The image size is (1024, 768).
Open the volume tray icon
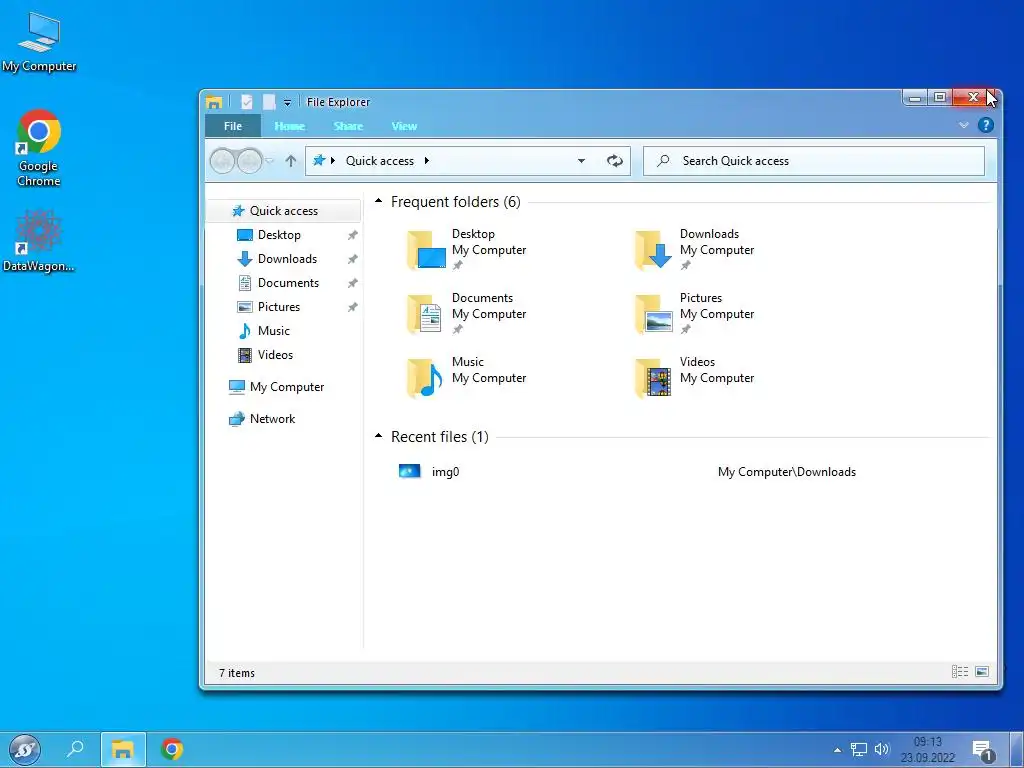coord(882,749)
